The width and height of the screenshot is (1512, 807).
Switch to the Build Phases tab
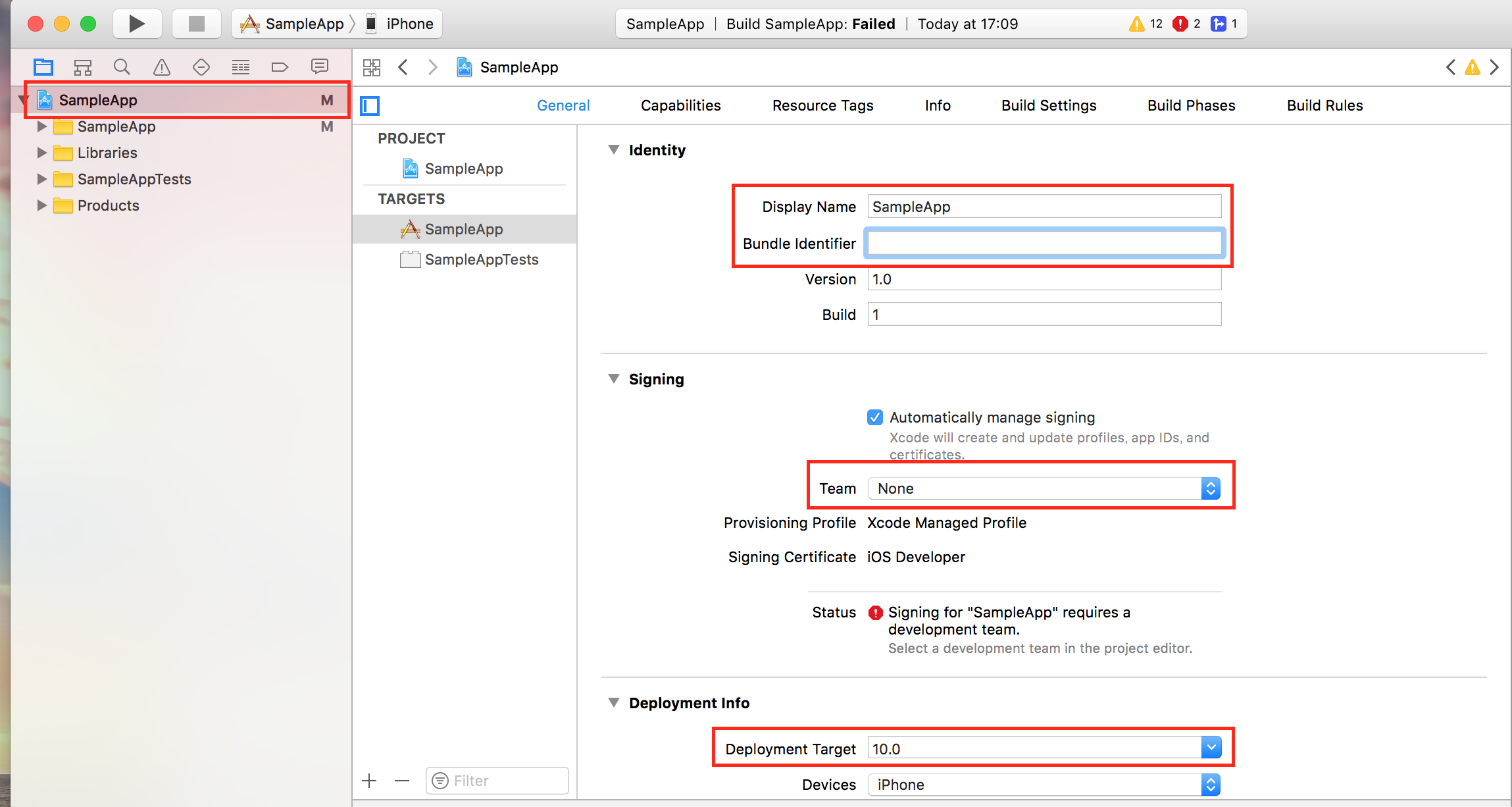1191,105
